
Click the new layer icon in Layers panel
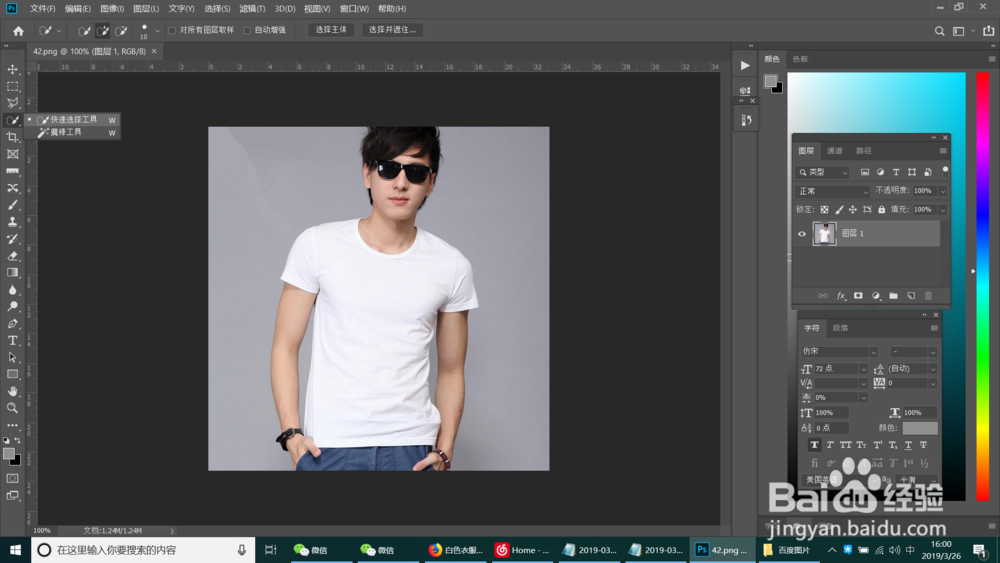pos(911,296)
